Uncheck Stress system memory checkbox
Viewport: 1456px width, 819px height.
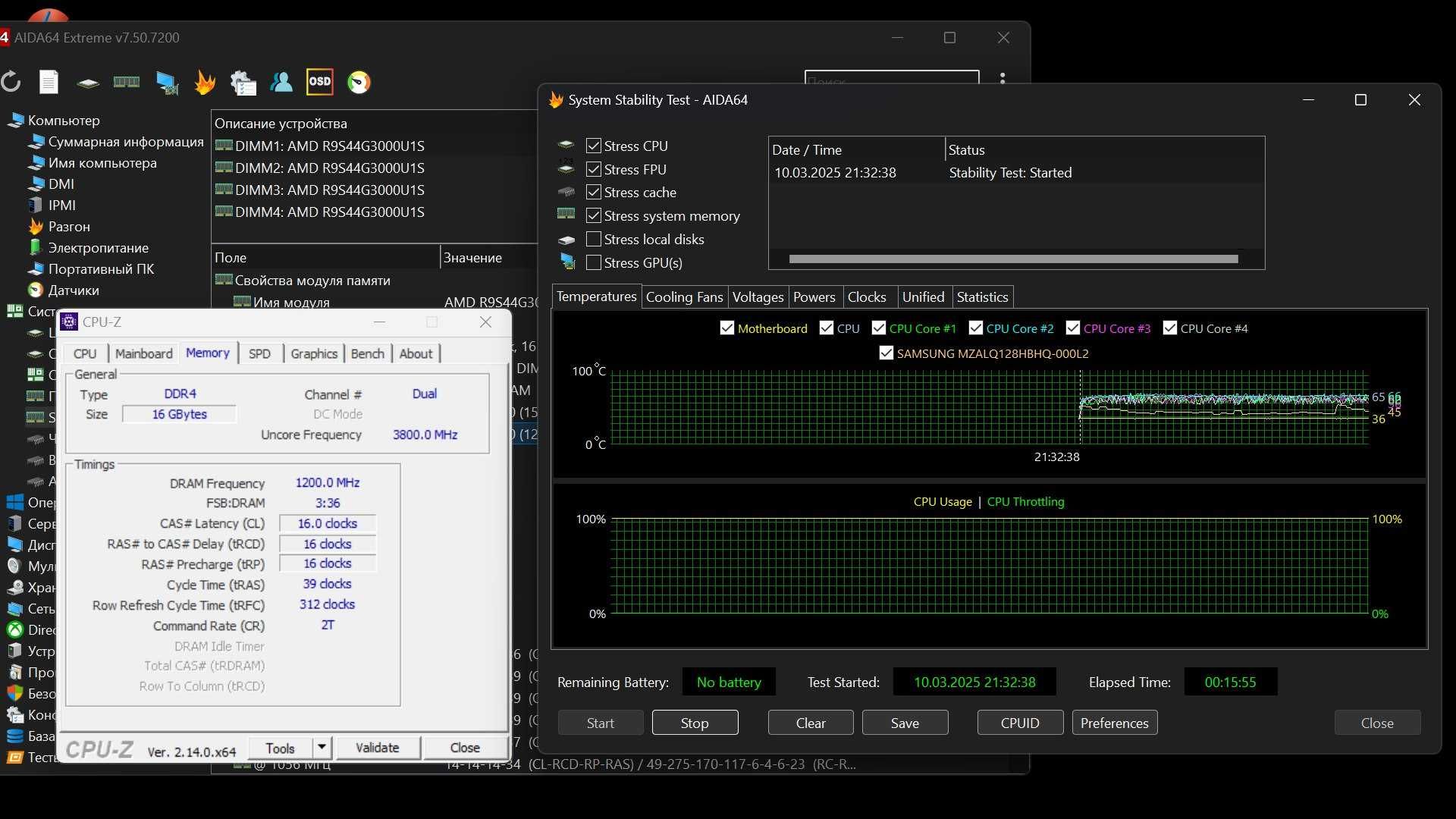[594, 215]
